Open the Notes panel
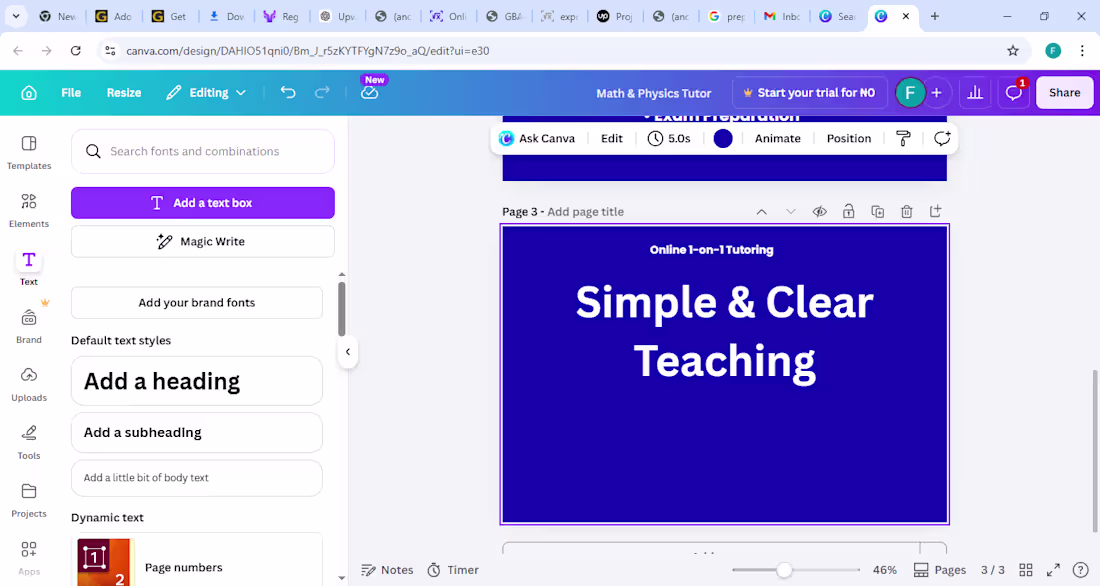Image resolution: width=1100 pixels, height=586 pixels. 387,570
